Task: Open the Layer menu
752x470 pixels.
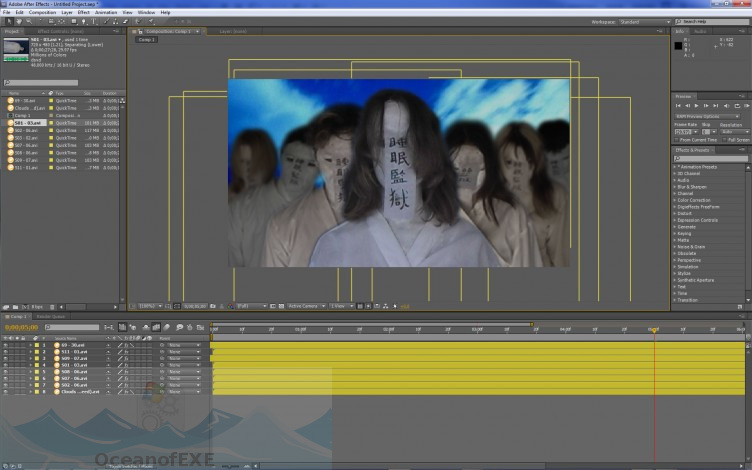Action: pos(67,12)
